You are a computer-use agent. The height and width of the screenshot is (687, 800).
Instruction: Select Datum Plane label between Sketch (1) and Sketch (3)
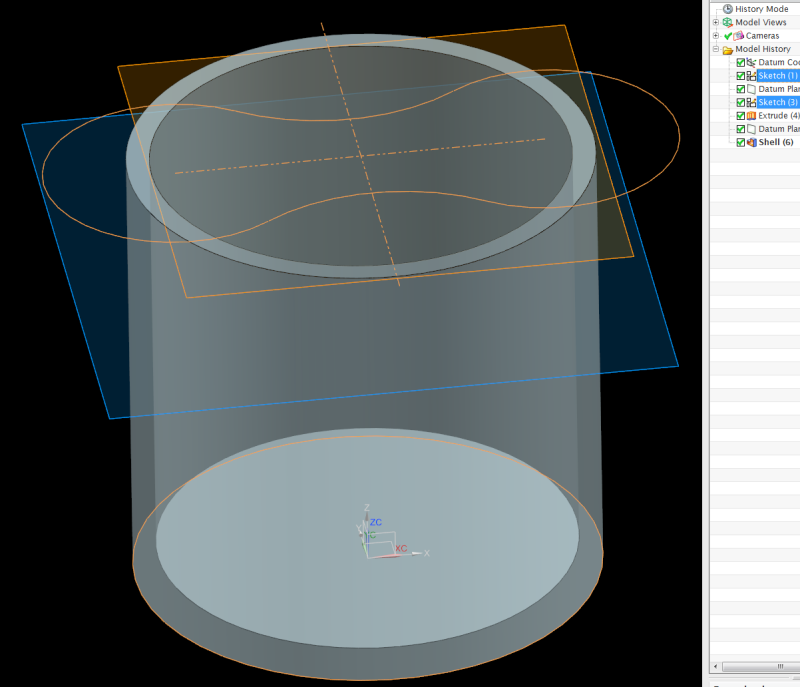[x=779, y=89]
